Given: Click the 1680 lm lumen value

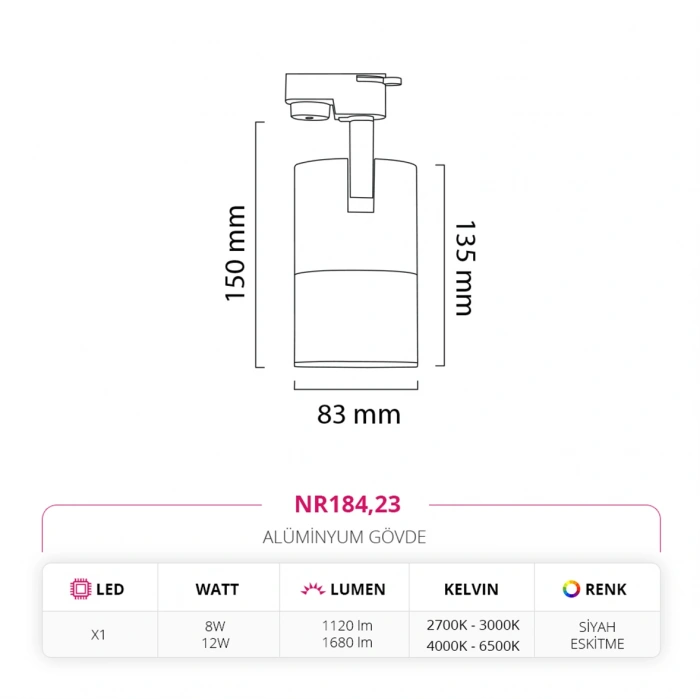Looking at the screenshot, I should coord(347,643).
